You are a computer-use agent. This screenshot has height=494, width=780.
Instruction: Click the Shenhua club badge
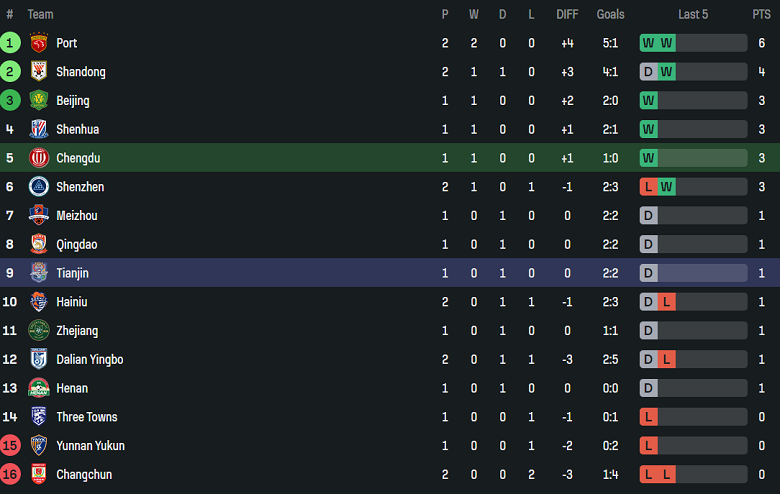(39, 129)
